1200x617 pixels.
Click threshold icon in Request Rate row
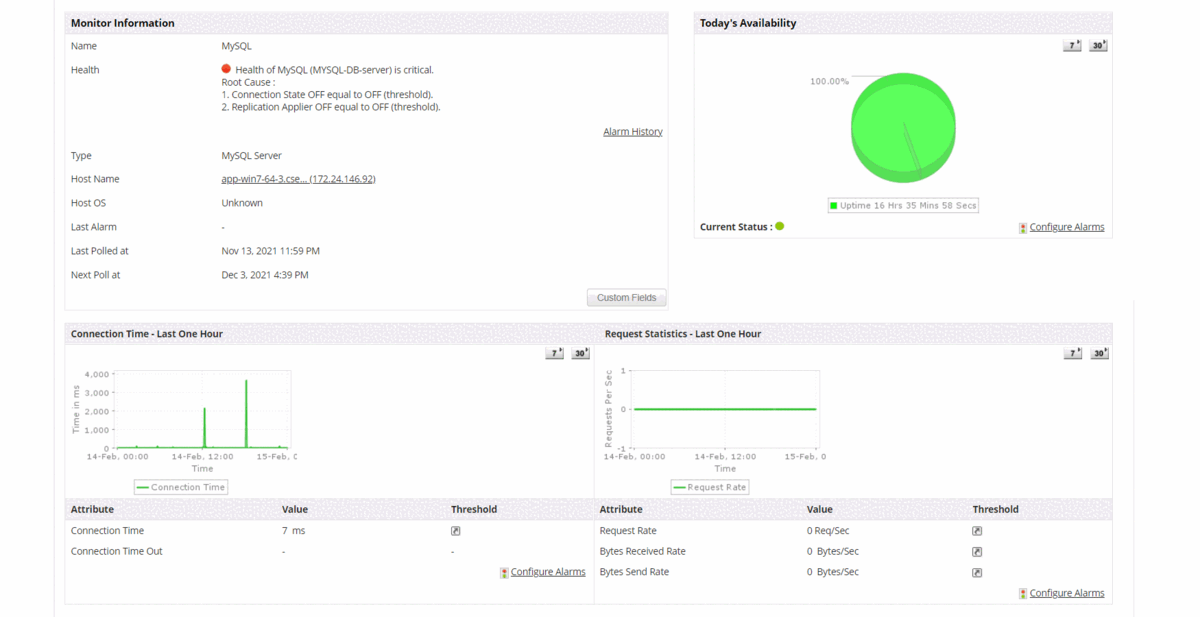pos(977,531)
